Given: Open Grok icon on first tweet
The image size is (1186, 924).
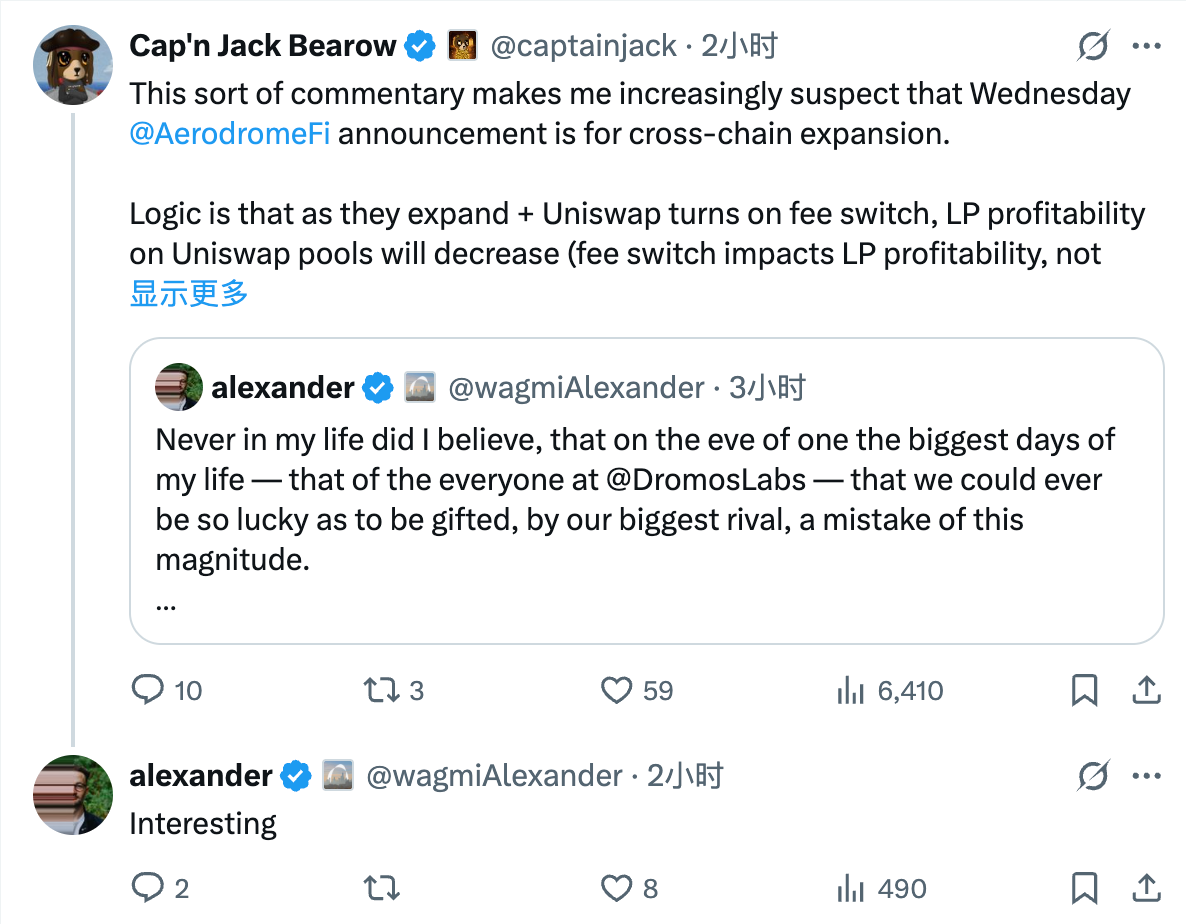Looking at the screenshot, I should [x=1093, y=46].
